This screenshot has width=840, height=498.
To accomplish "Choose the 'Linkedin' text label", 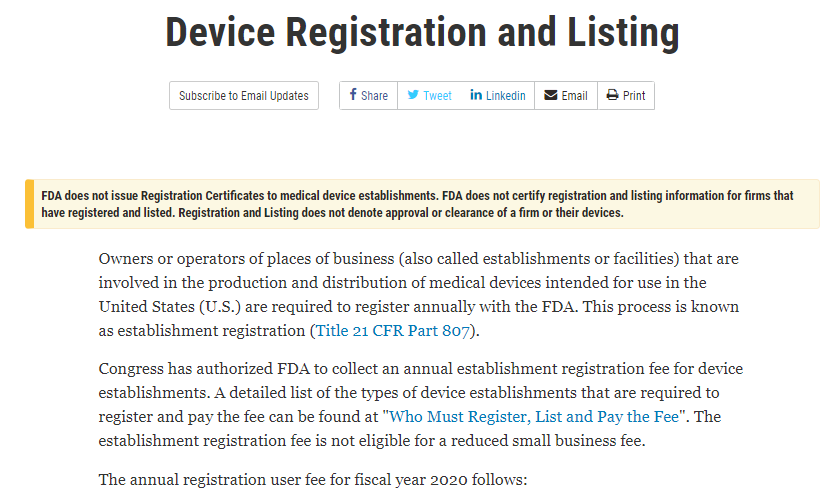I will 505,96.
